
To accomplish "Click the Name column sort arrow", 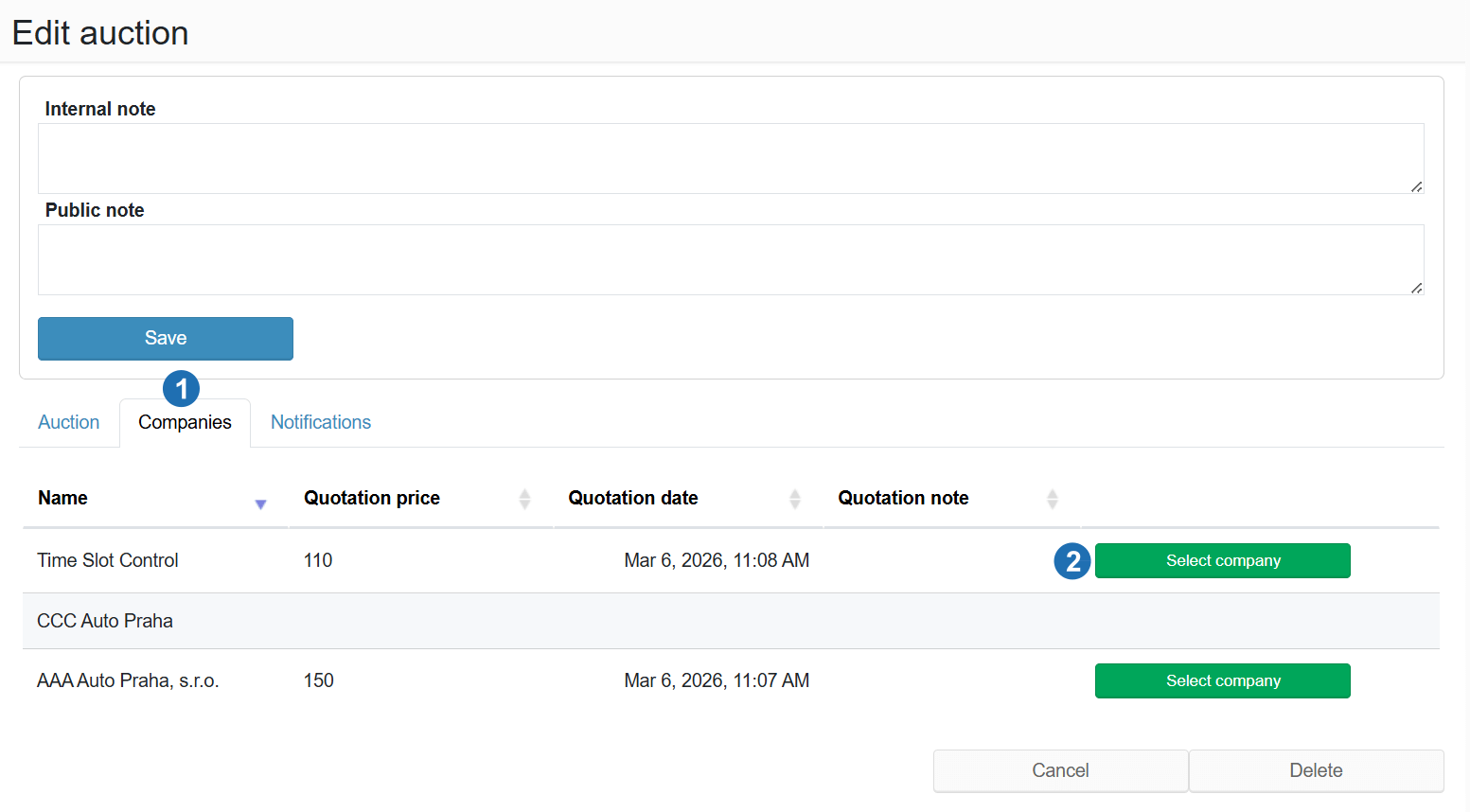I will pyautogui.click(x=260, y=504).
